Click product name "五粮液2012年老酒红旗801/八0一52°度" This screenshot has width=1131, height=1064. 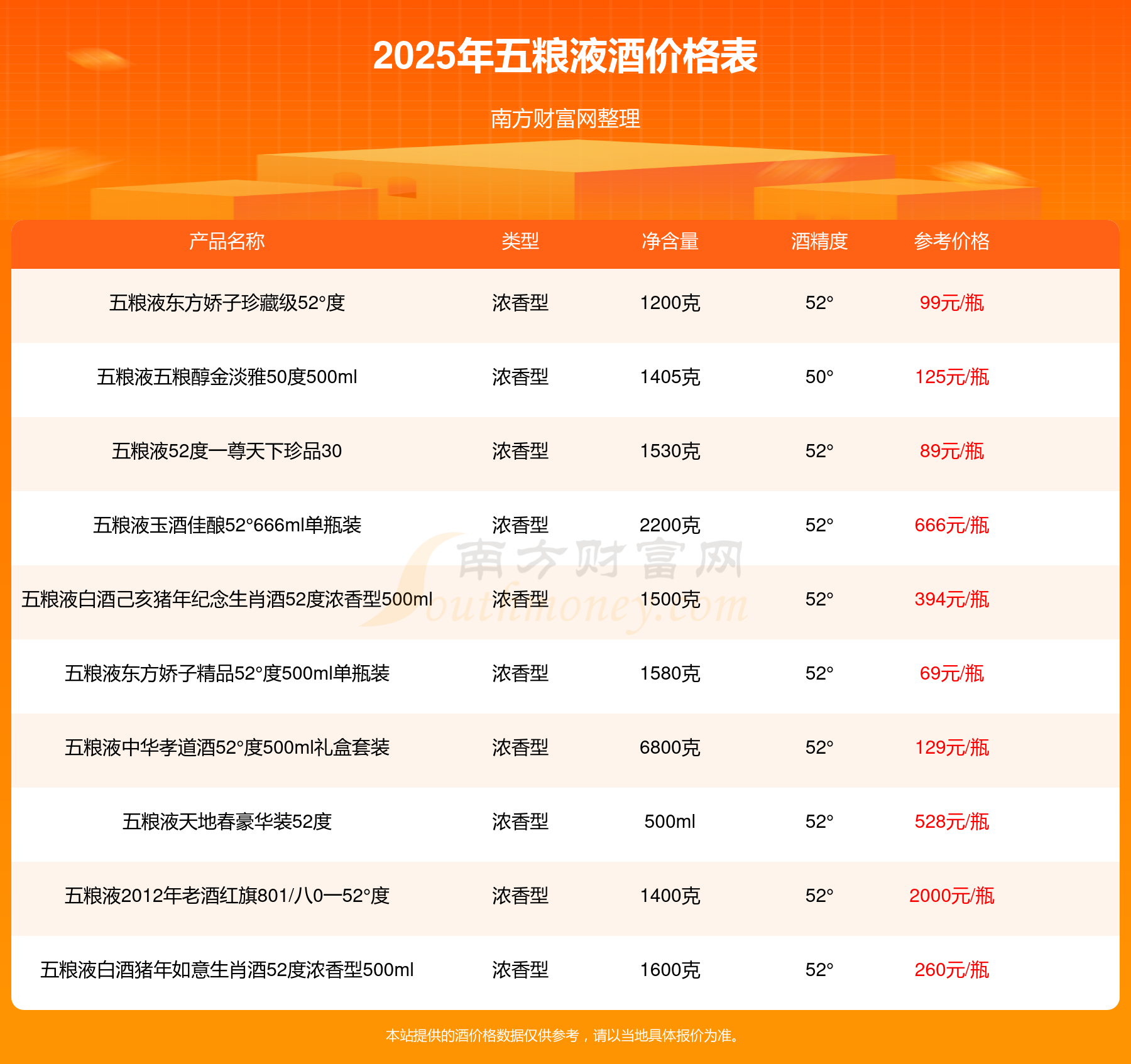click(227, 896)
